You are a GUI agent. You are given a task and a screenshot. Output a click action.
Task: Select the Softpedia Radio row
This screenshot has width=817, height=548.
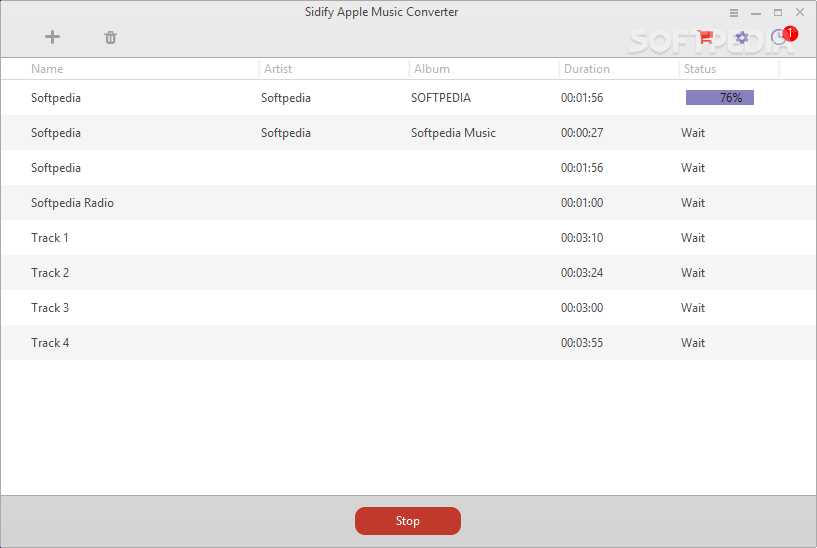(408, 203)
